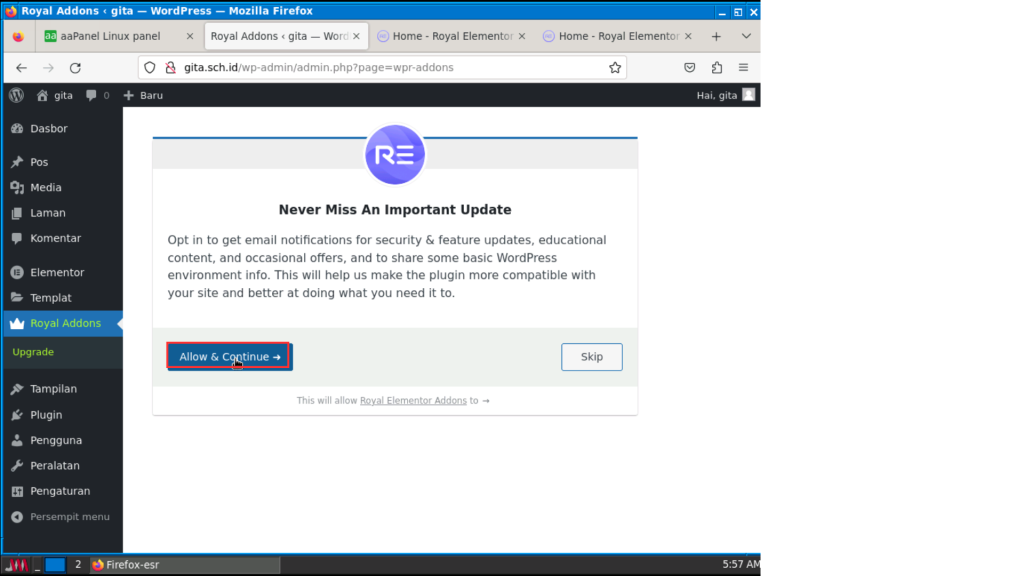Open a new browser tab

716,36
